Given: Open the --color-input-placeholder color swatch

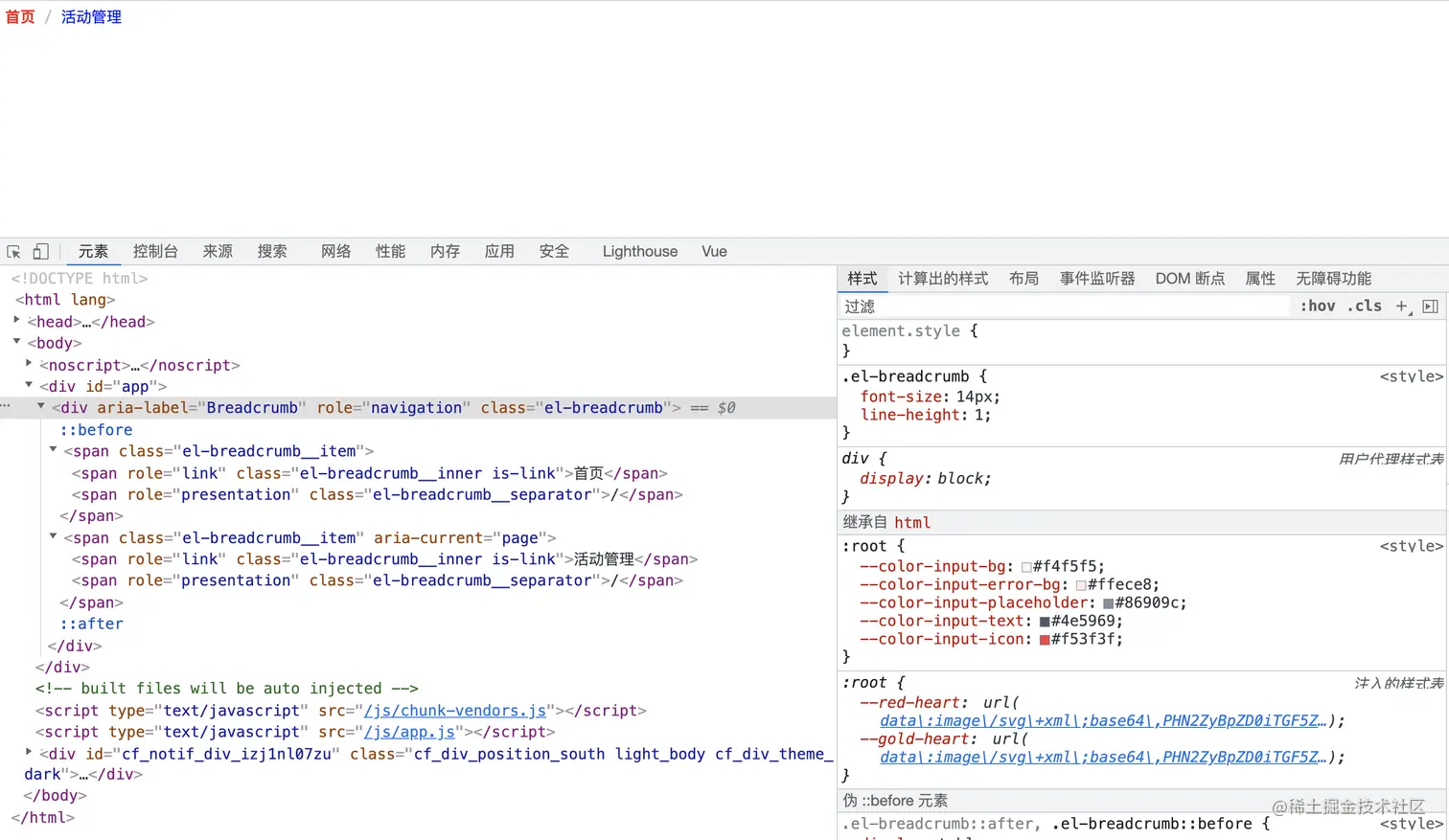Looking at the screenshot, I should click(1109, 603).
